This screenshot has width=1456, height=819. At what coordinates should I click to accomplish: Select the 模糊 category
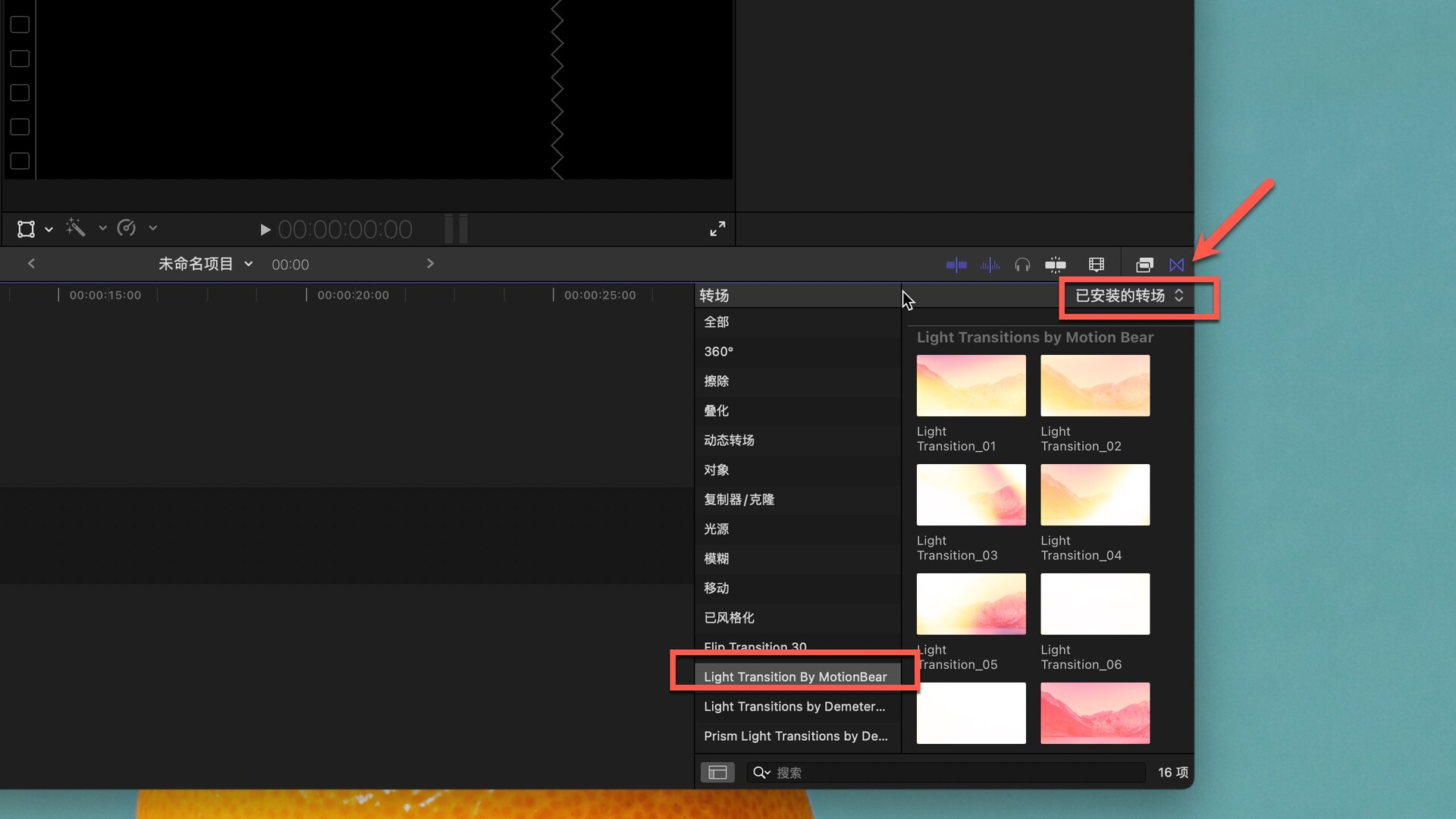click(x=798, y=558)
